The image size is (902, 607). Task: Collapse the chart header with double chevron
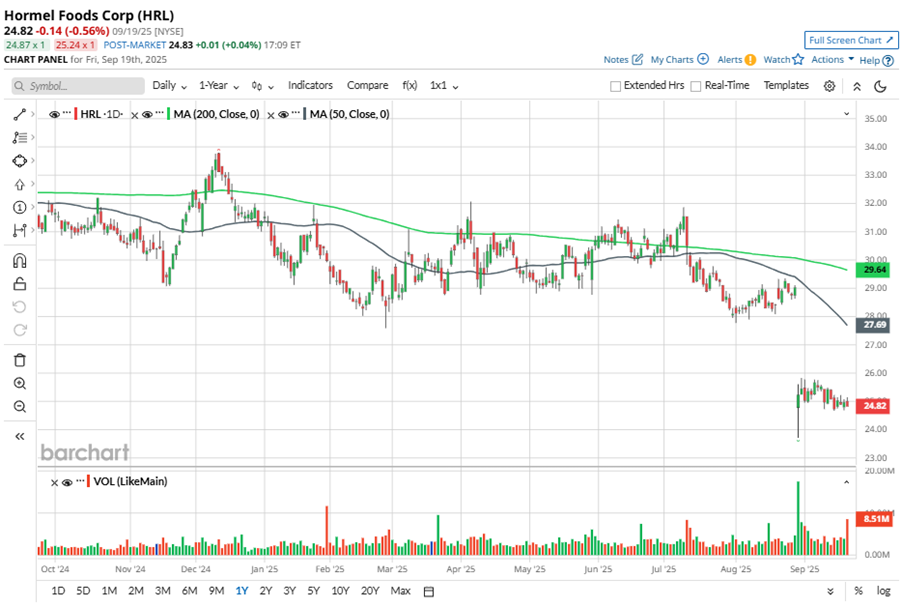pyautogui.click(x=857, y=86)
